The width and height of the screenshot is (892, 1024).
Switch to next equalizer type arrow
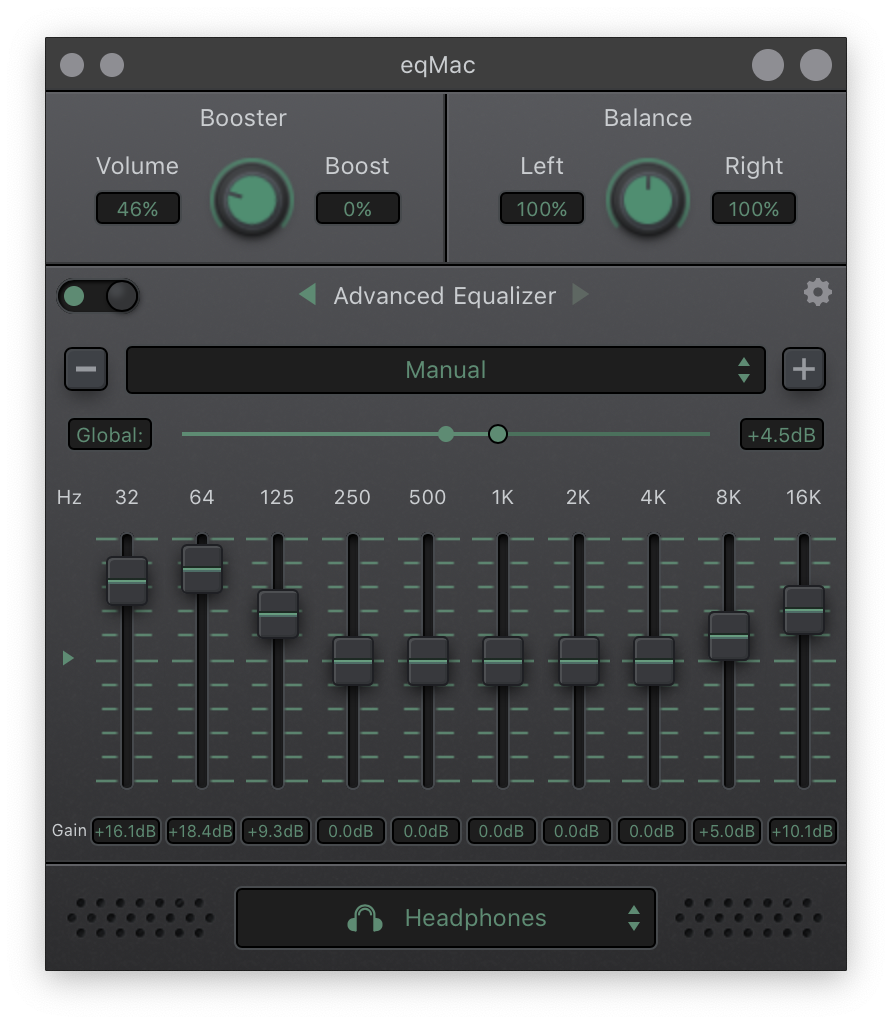coord(580,295)
